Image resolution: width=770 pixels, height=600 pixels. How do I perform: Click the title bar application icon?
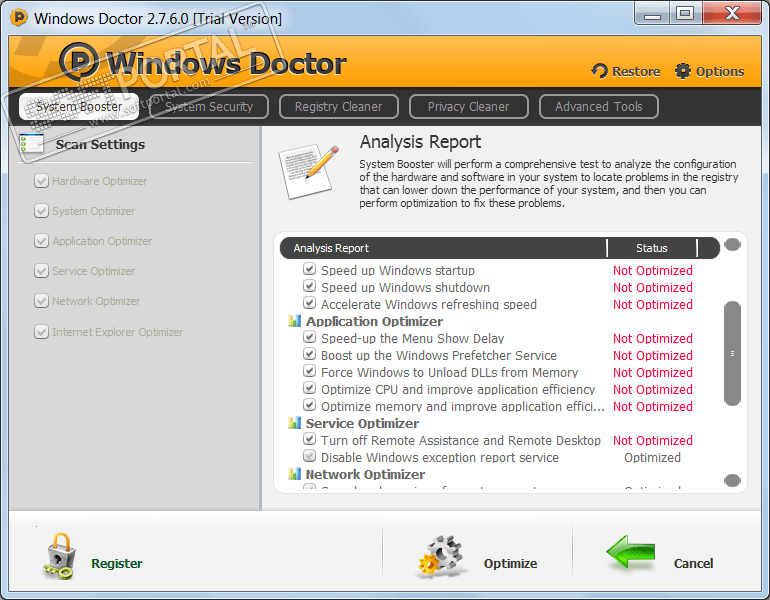[19, 18]
